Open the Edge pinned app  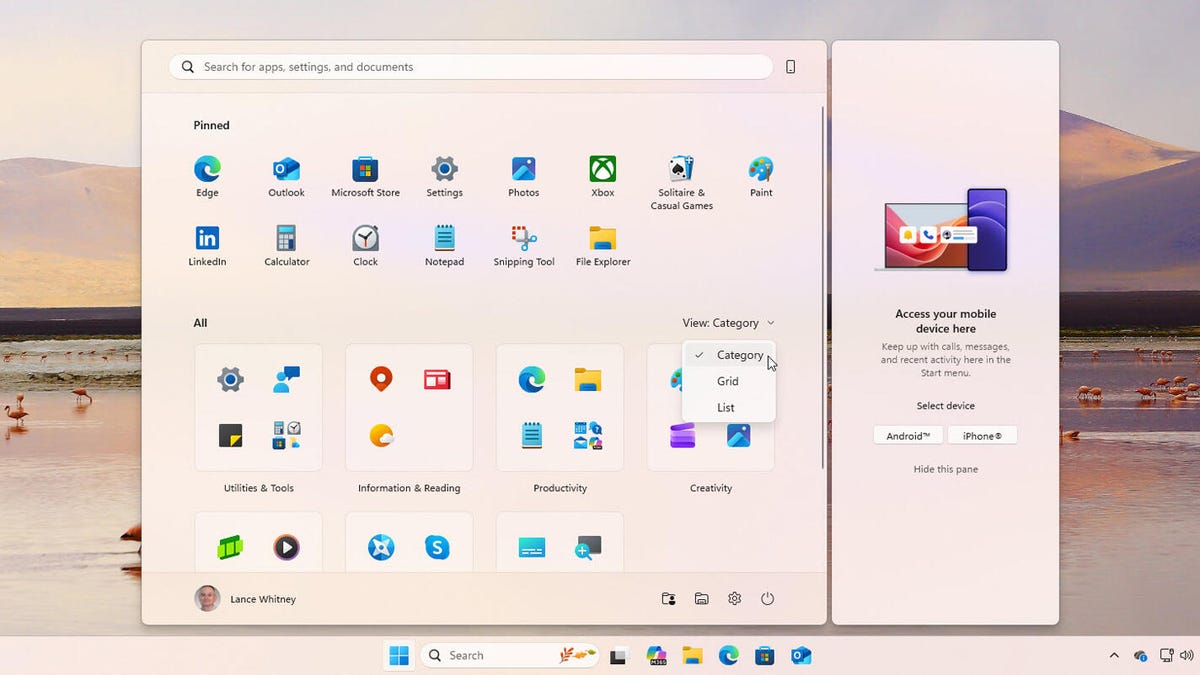coord(207,169)
